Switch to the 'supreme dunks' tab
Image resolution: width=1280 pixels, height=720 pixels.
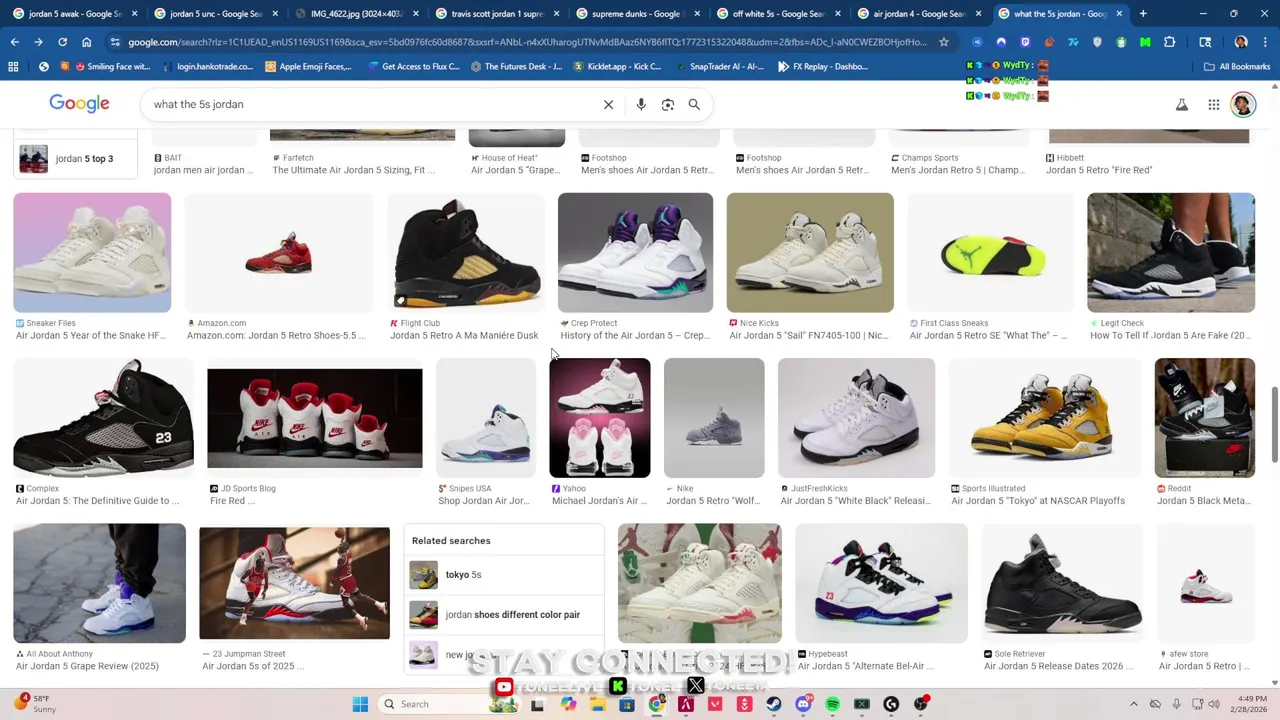[x=637, y=14]
